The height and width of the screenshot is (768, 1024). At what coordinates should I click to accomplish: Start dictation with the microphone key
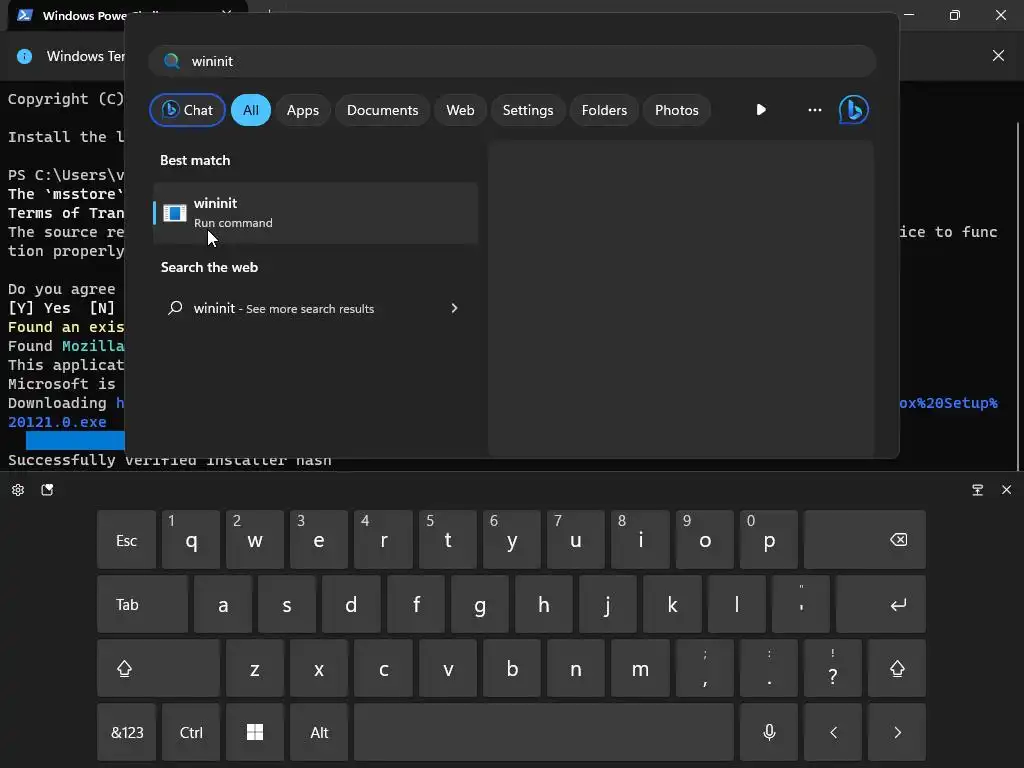[769, 732]
